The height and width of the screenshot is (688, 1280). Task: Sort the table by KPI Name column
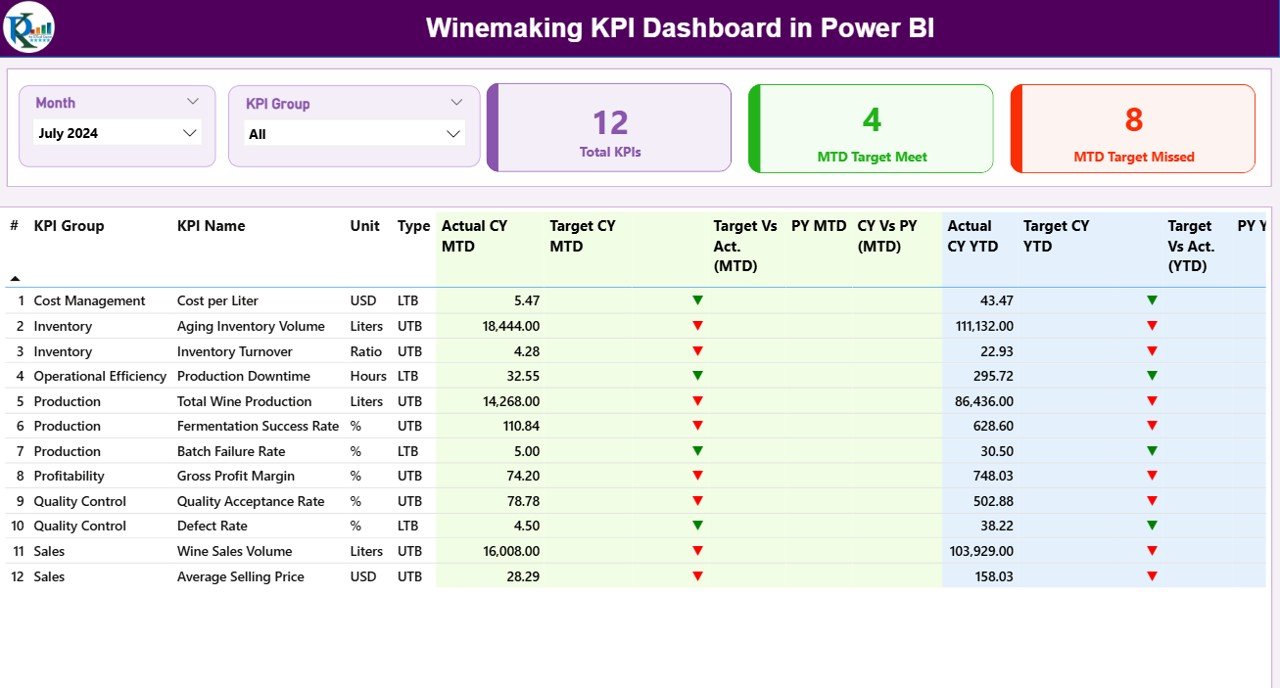(211, 226)
